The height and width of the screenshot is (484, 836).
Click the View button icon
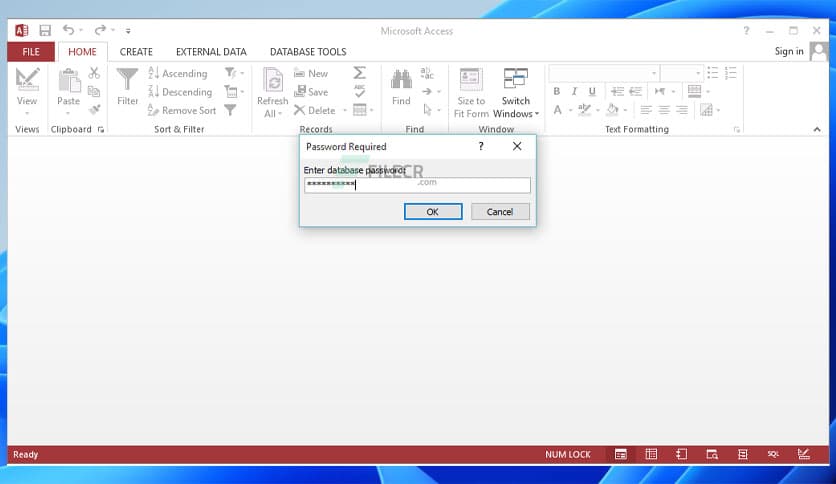pyautogui.click(x=27, y=79)
